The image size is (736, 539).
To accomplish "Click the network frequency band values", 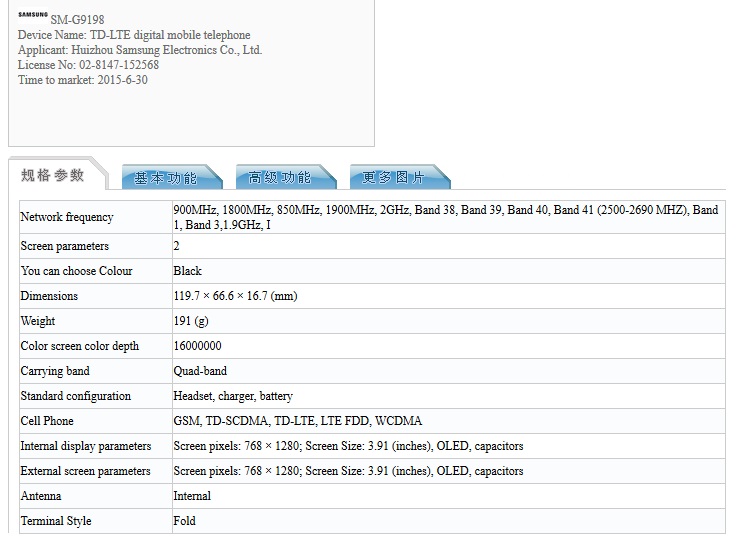I will point(445,217).
